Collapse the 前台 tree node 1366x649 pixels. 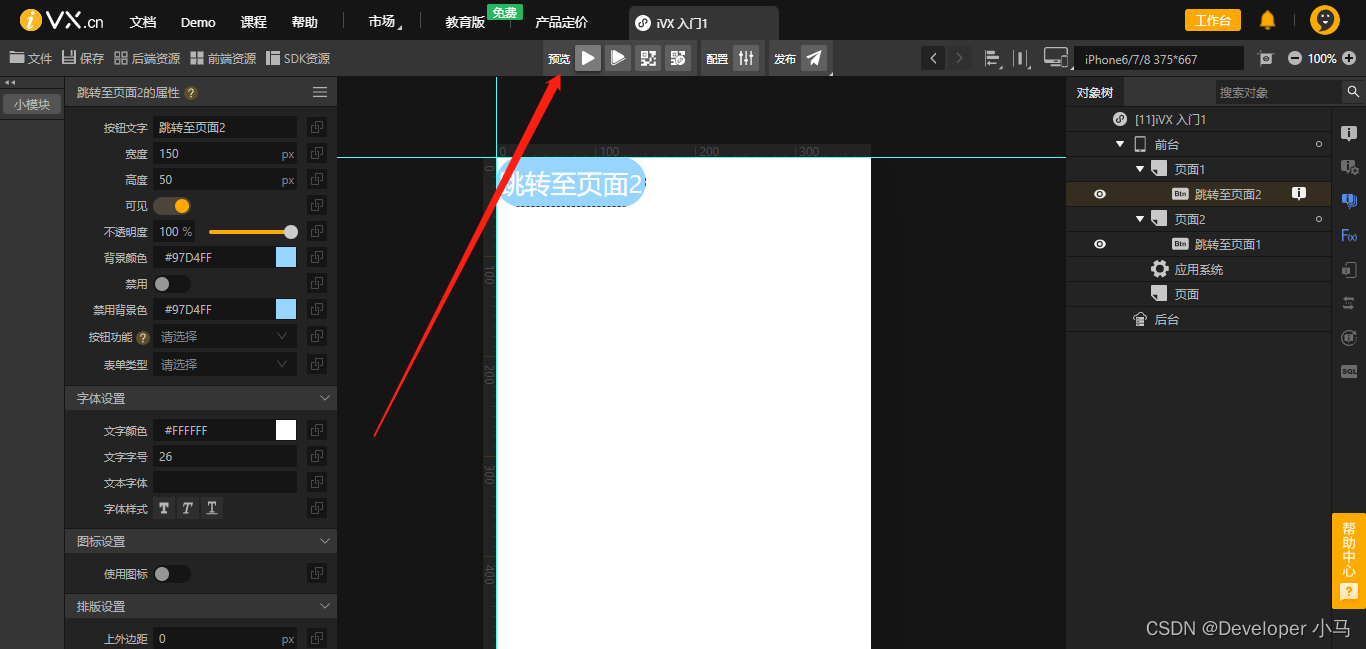1120,144
